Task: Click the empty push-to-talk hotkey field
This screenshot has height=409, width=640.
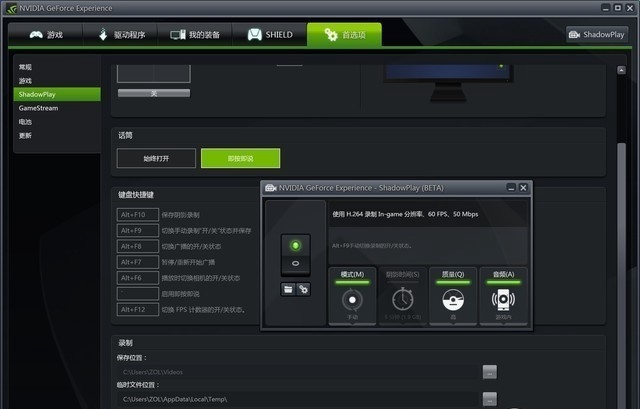Action: [138, 293]
